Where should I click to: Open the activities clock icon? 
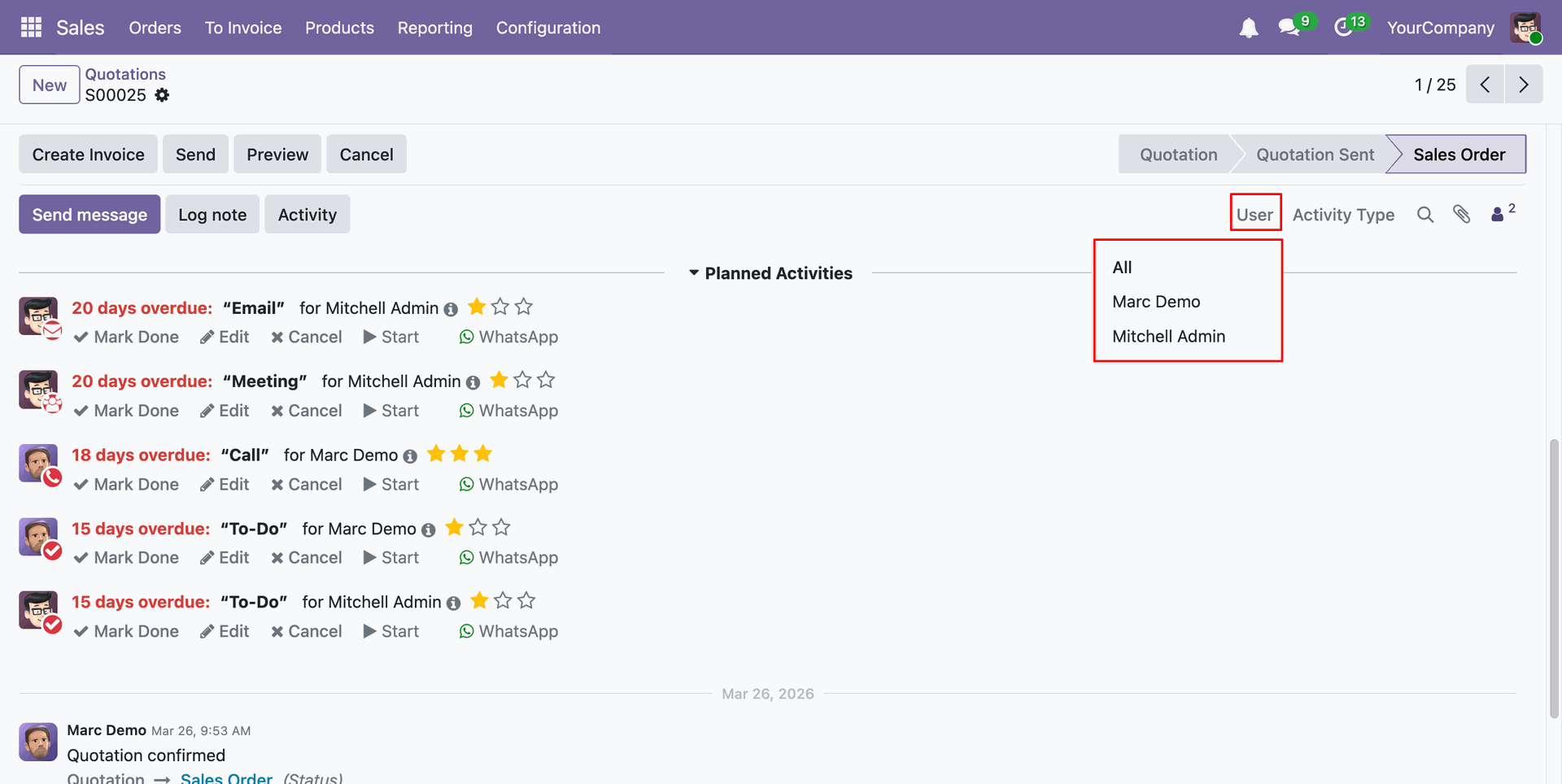1344,28
